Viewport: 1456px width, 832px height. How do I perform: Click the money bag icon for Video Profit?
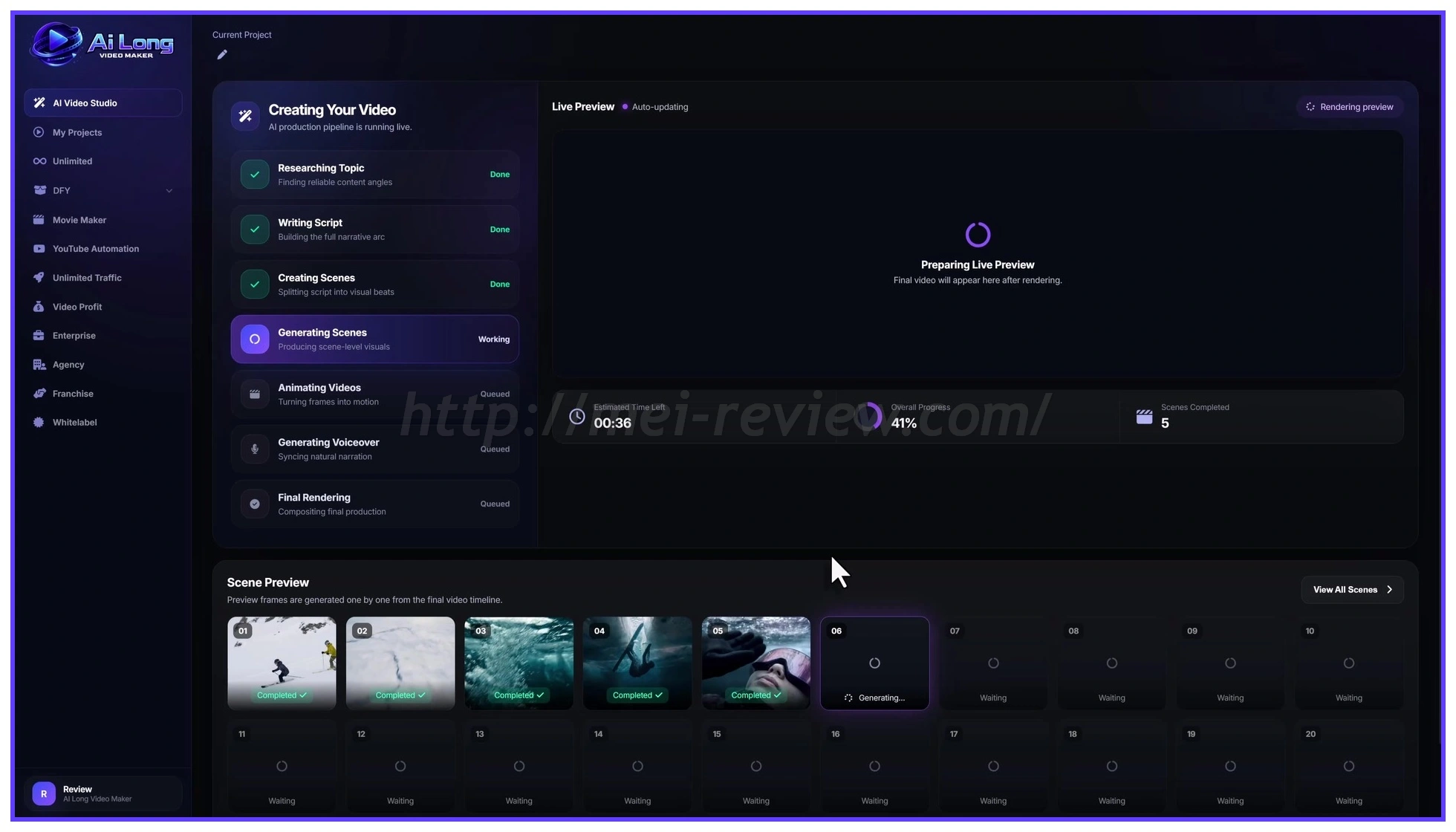(x=39, y=307)
